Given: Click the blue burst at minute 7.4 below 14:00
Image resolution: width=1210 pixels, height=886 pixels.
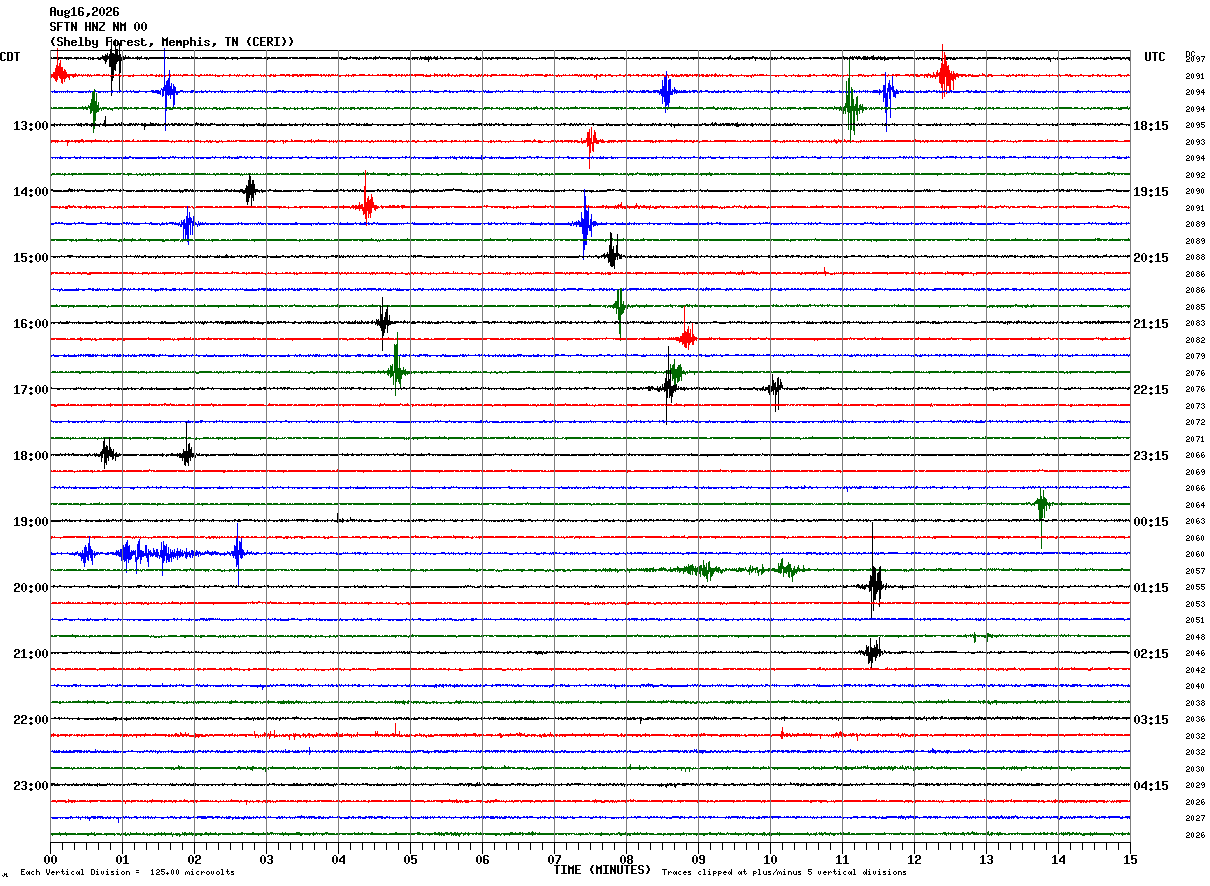Looking at the screenshot, I should (585, 225).
